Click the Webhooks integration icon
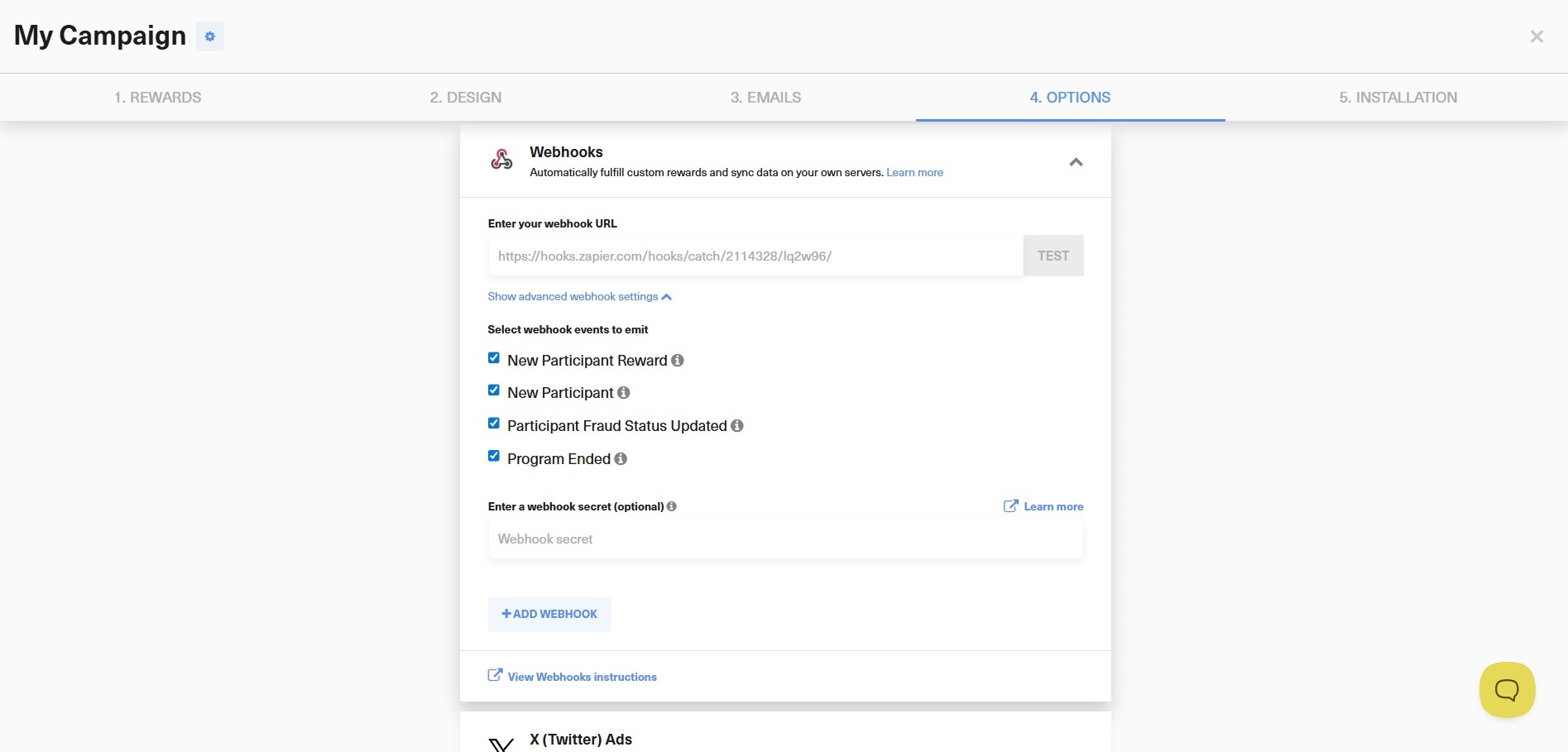Screen dimensions: 1568x752 [501, 159]
